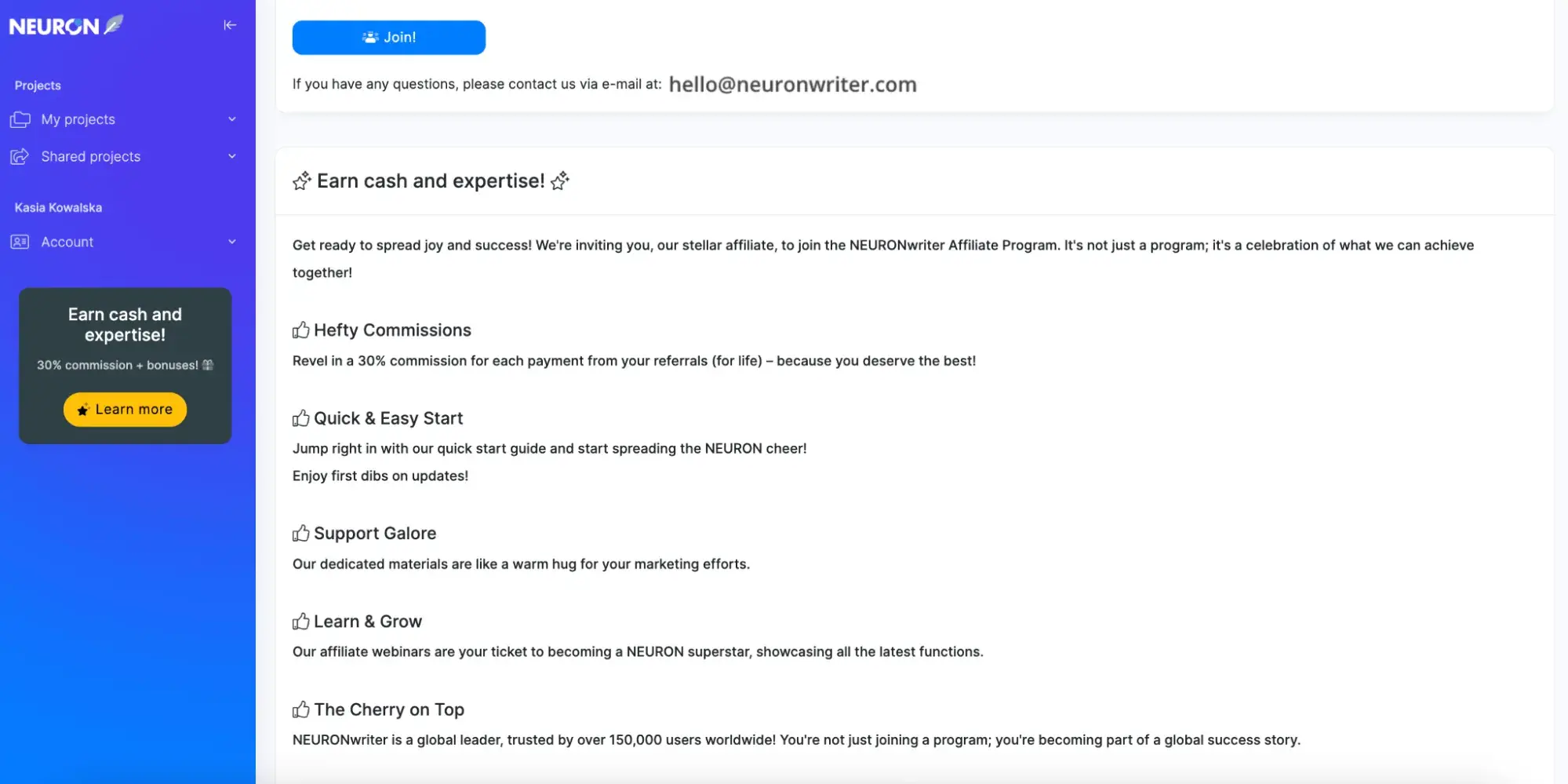This screenshot has height=784, width=1568.
Task: Click the star icon before Earn cash heading
Action: [x=302, y=181]
